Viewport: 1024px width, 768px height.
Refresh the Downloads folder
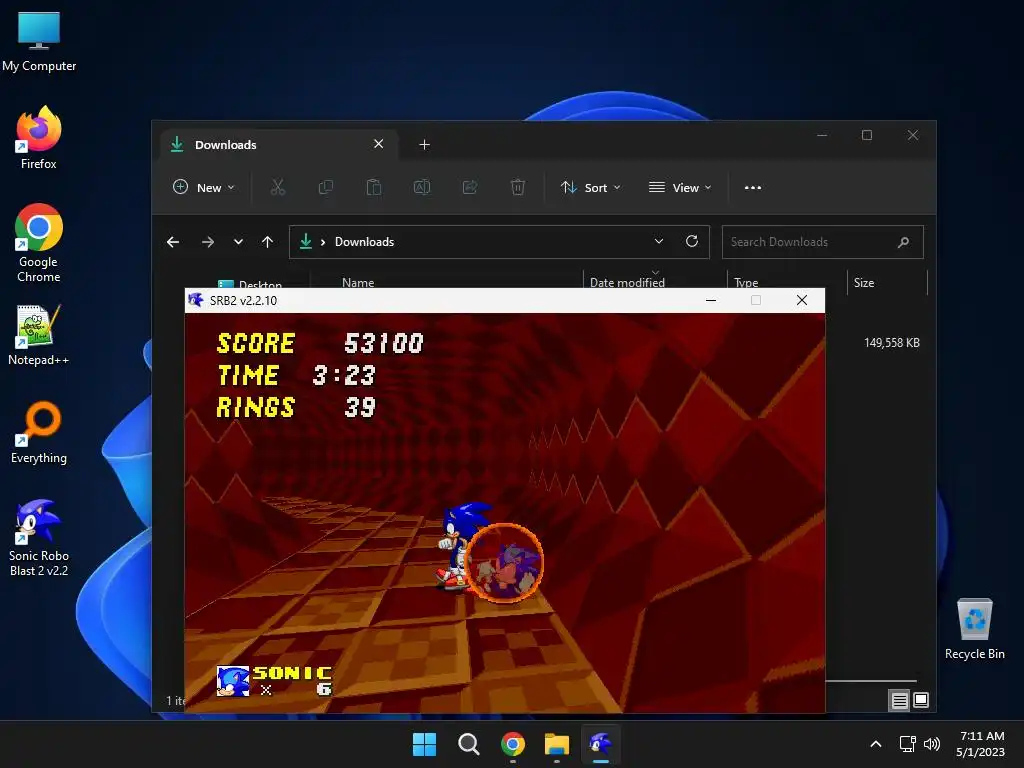692,242
